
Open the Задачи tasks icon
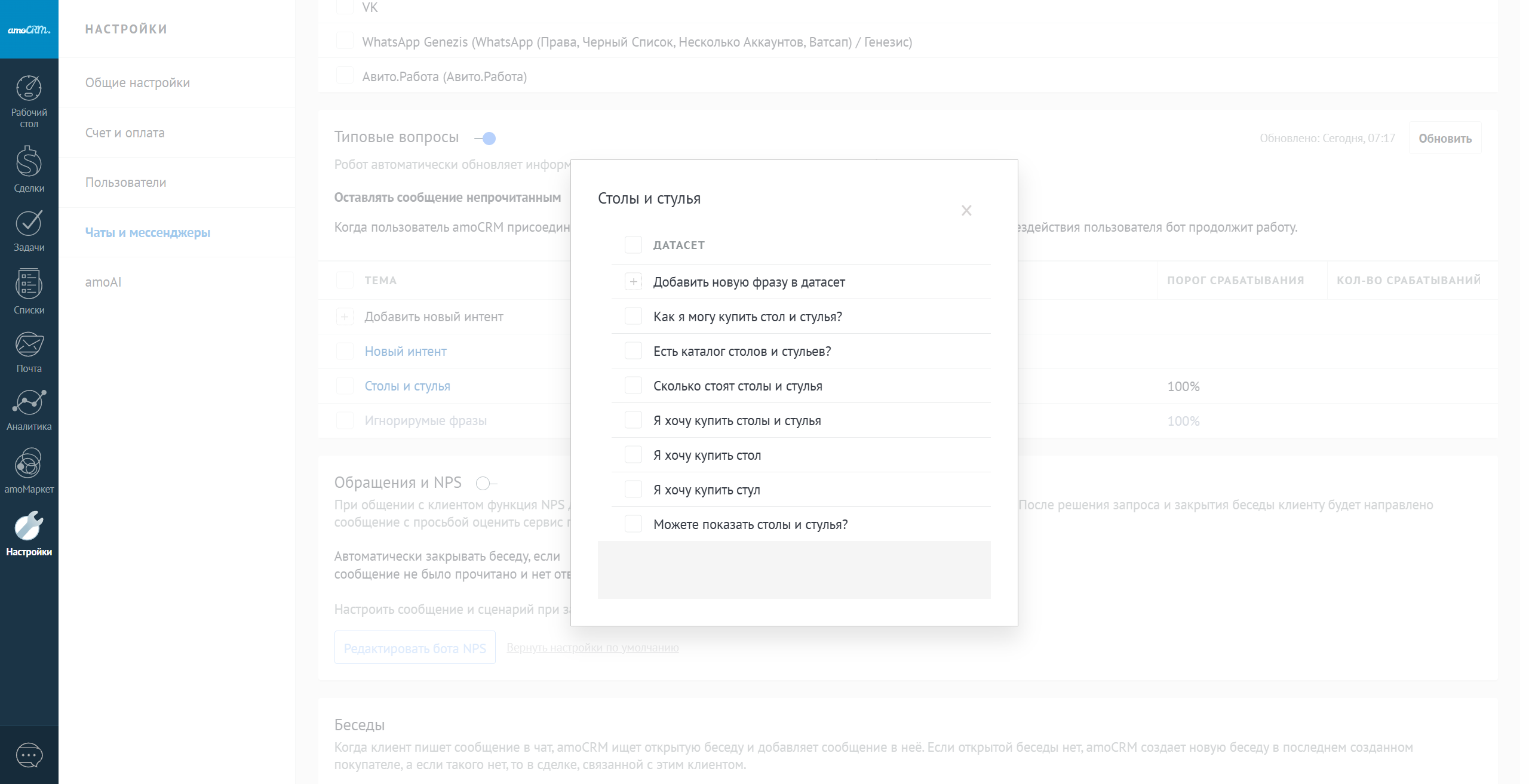(x=29, y=230)
